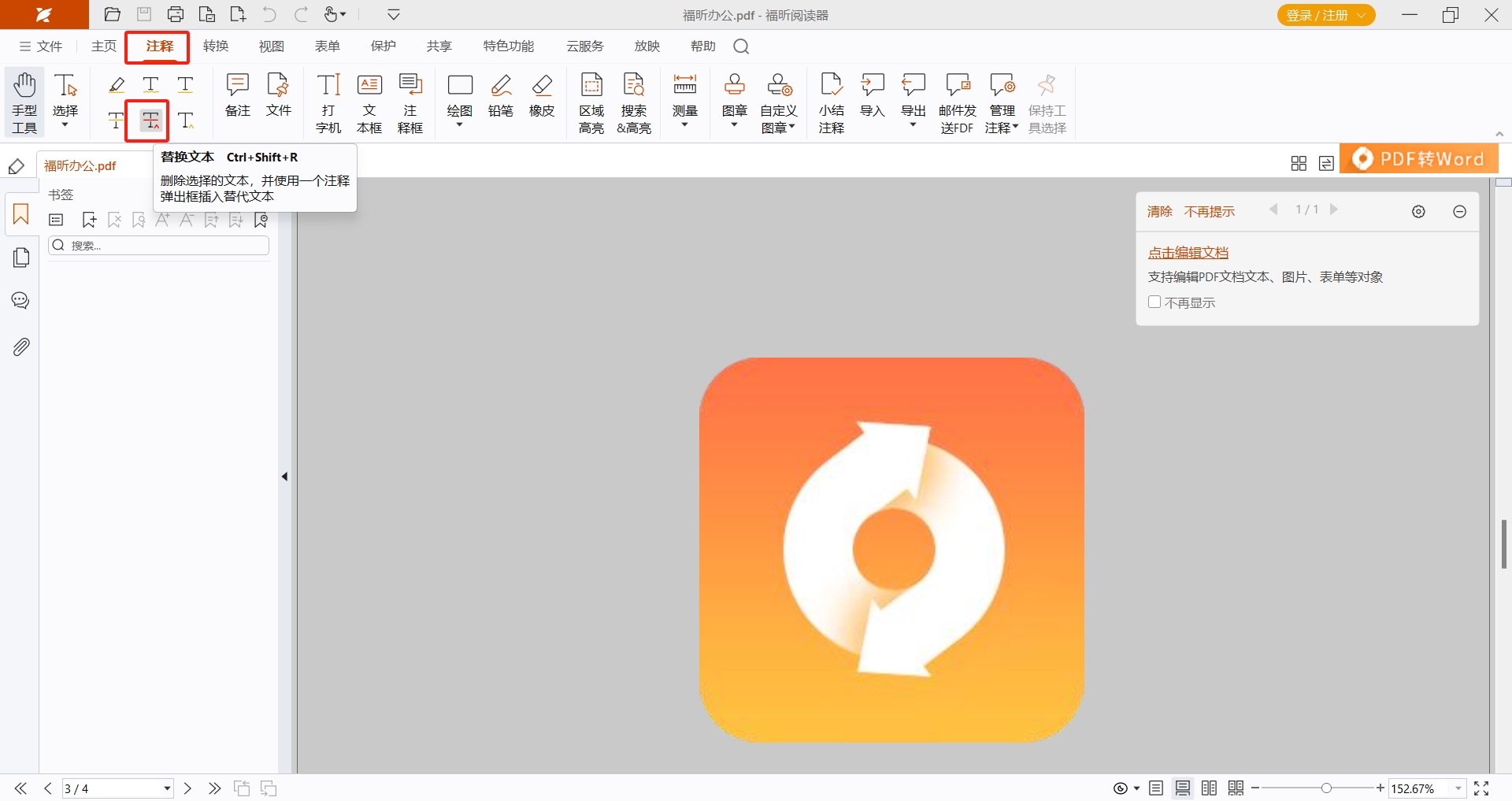The image size is (1512, 801).
Task: Click Import (导入) comments icon
Action: click(872, 96)
